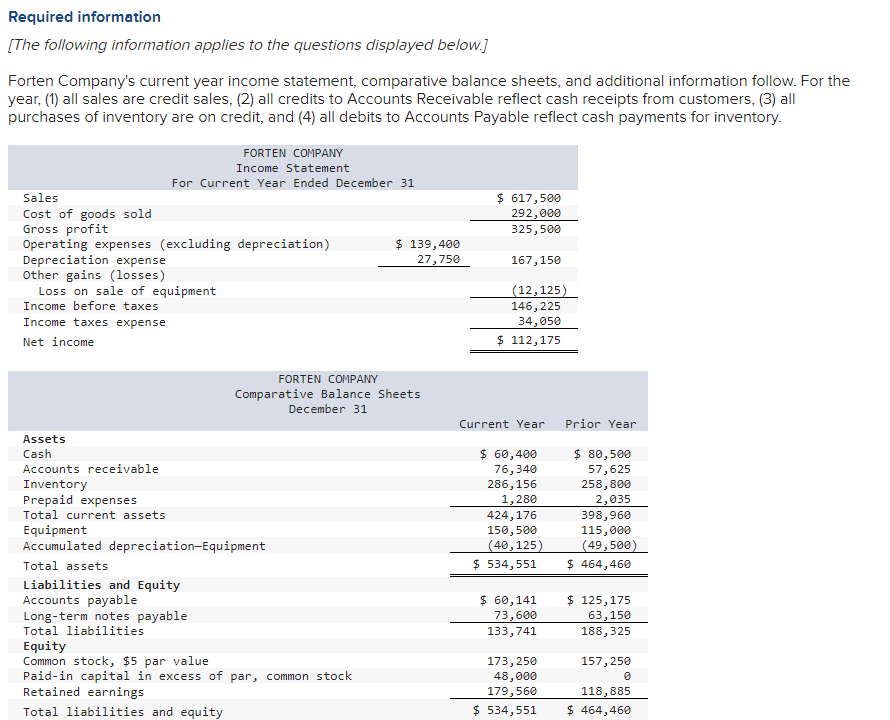Click the Depreciation expense amount 27,750

(x=438, y=259)
